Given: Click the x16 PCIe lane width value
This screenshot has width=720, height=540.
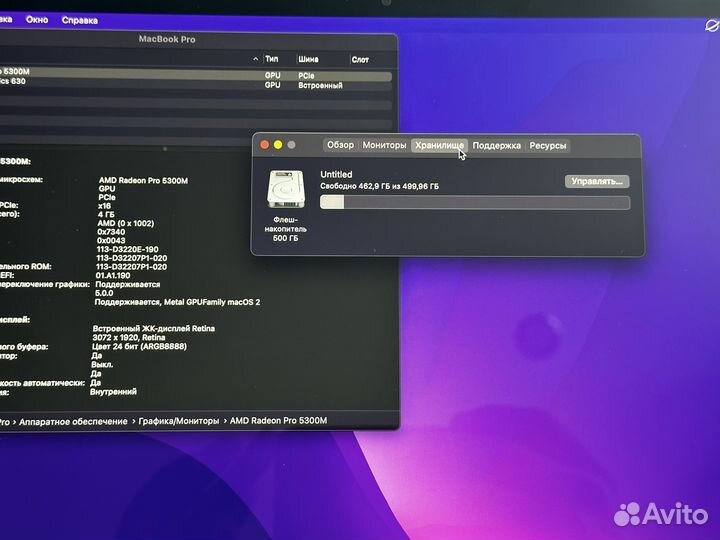Looking at the screenshot, I should (104, 206).
